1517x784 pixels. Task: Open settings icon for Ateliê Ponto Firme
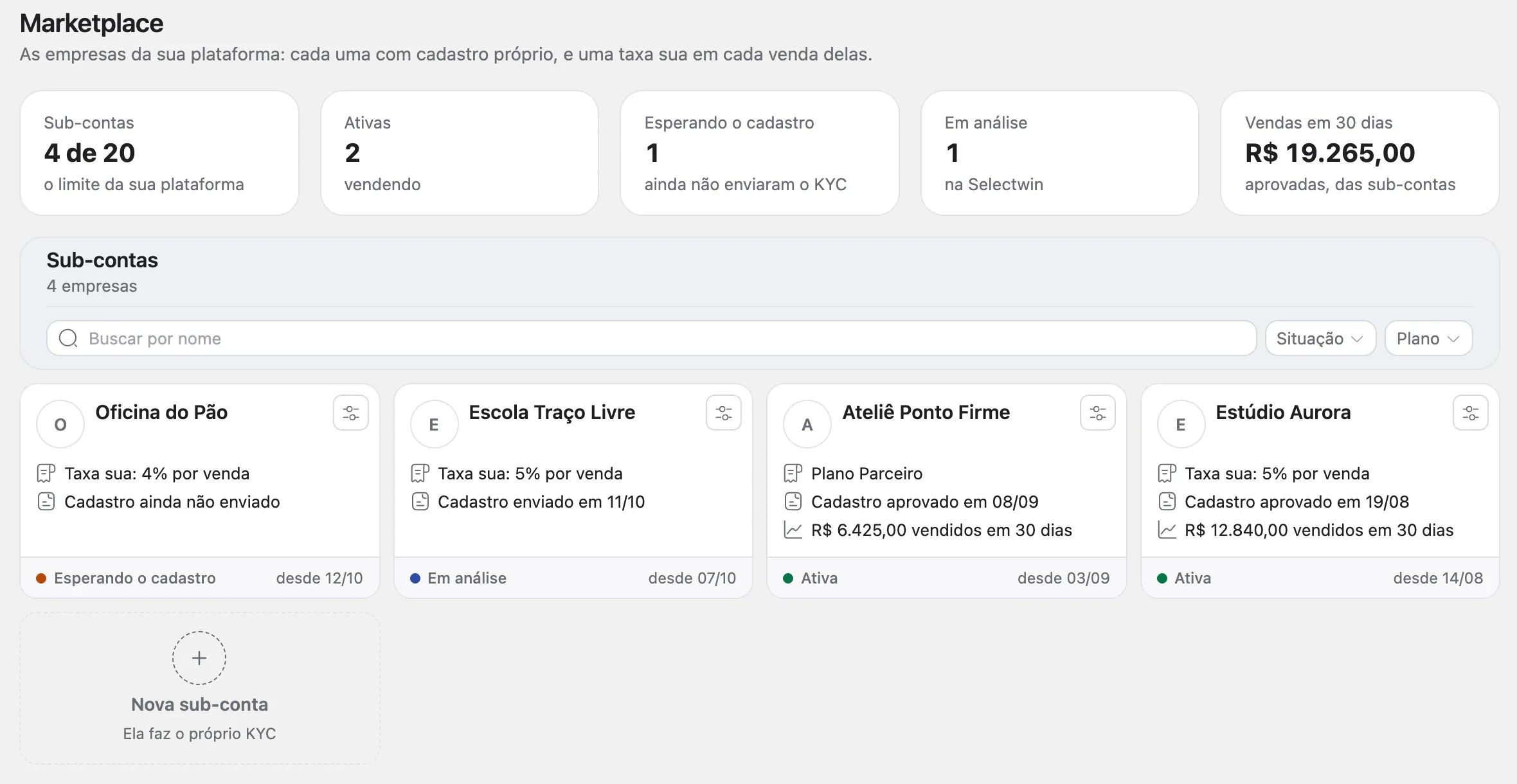(1098, 413)
